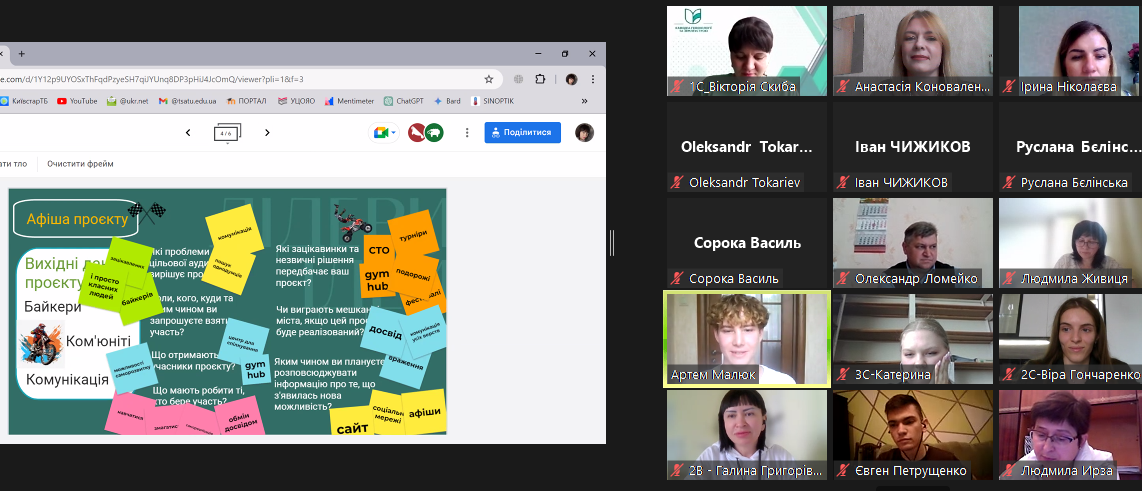
Task: Open the YouTube bookmark
Action: click(x=77, y=101)
